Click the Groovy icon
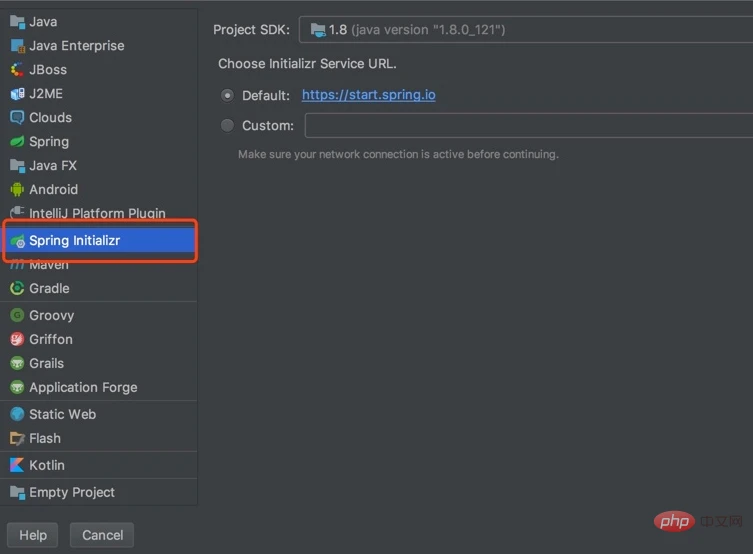 tap(17, 315)
